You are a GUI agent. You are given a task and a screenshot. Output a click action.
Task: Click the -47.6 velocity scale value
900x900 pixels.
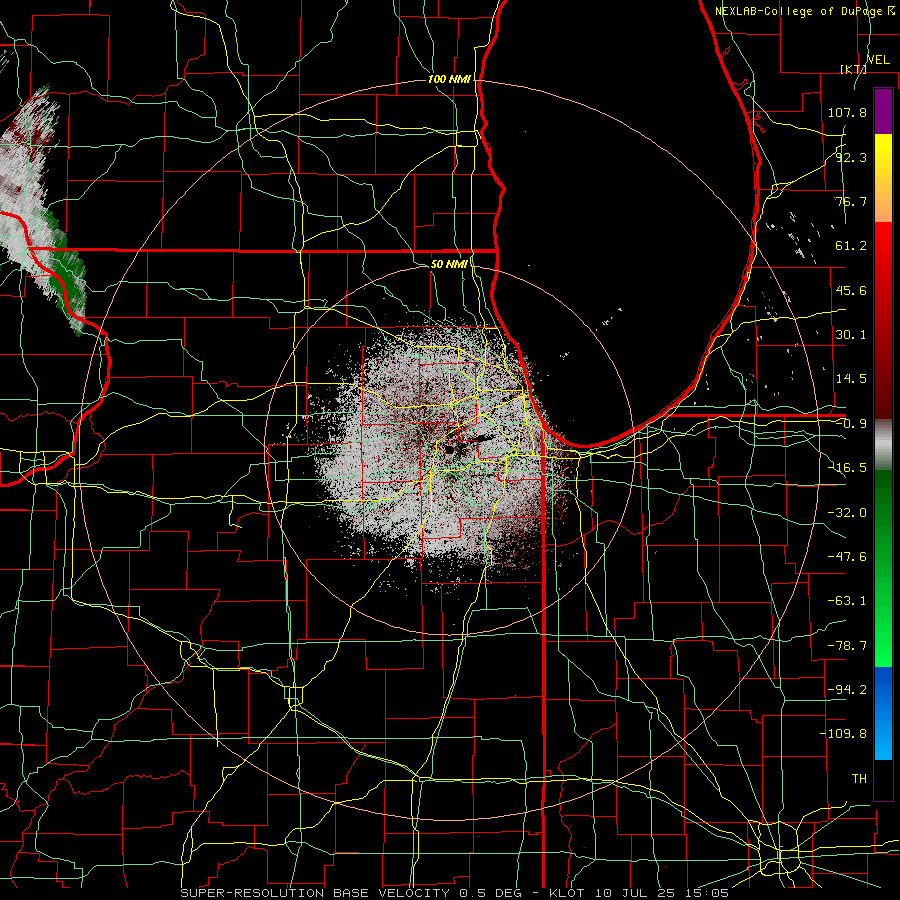pyautogui.click(x=847, y=557)
